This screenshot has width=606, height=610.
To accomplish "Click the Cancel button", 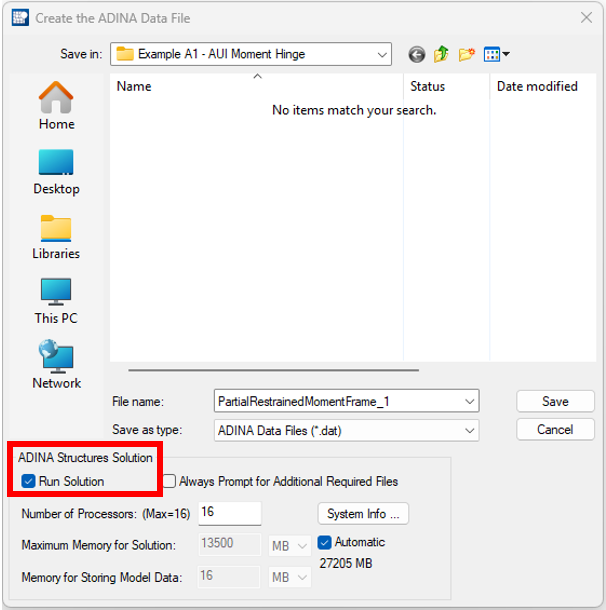I will [x=555, y=429].
